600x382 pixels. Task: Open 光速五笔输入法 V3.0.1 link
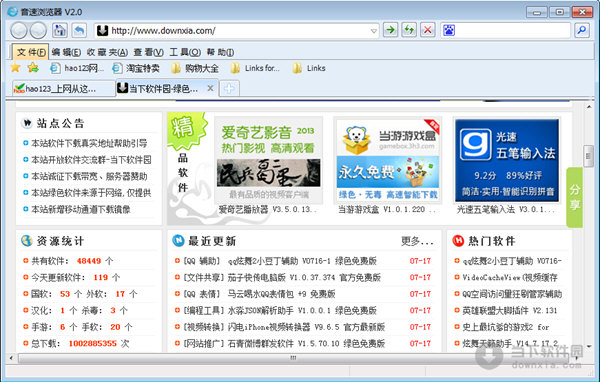[506, 210]
